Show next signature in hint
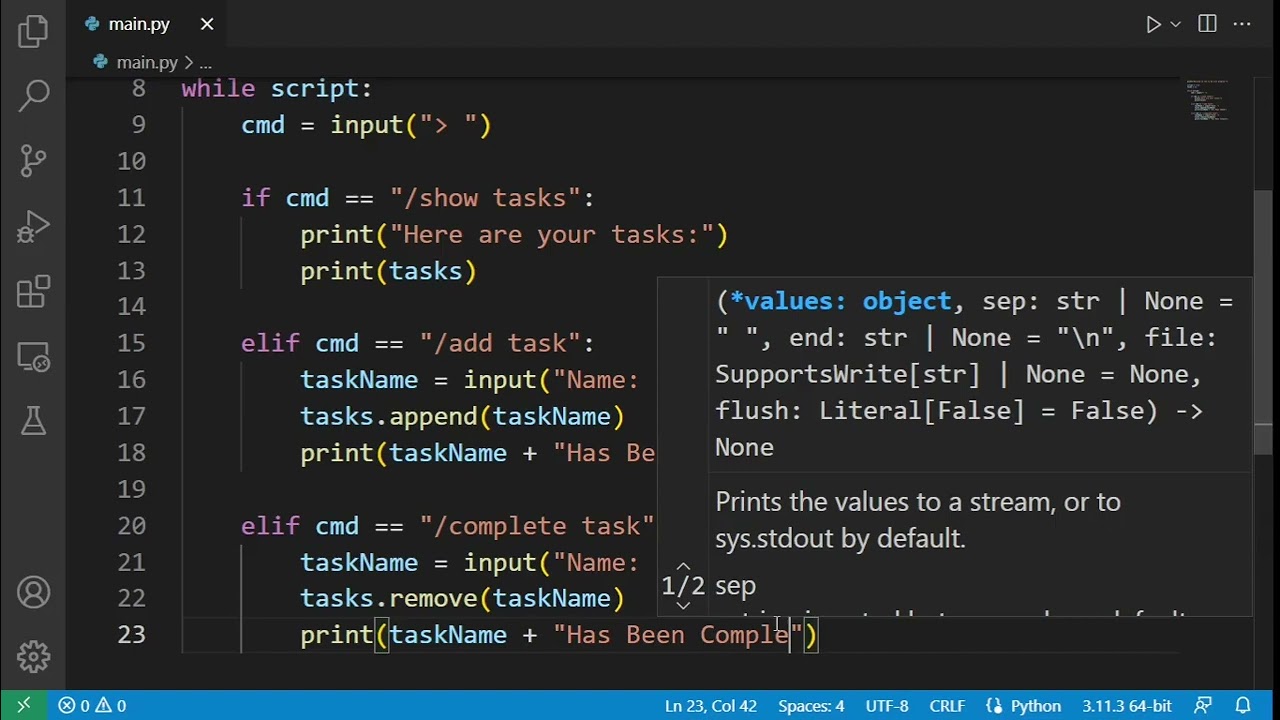This screenshot has width=1280, height=720. [x=683, y=605]
